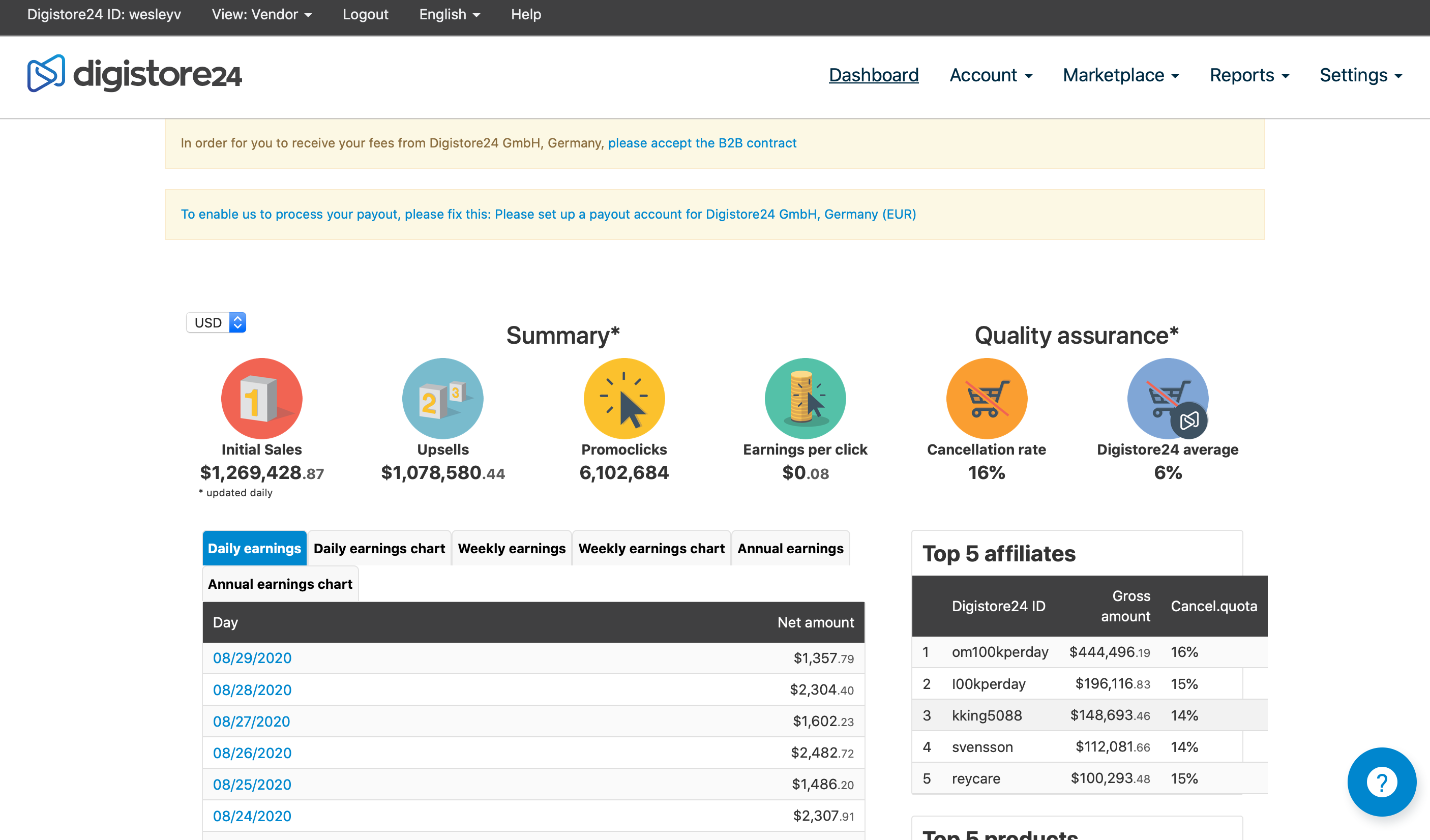The width and height of the screenshot is (1430, 840).
Task: Expand the Account menu
Action: pyautogui.click(x=991, y=75)
